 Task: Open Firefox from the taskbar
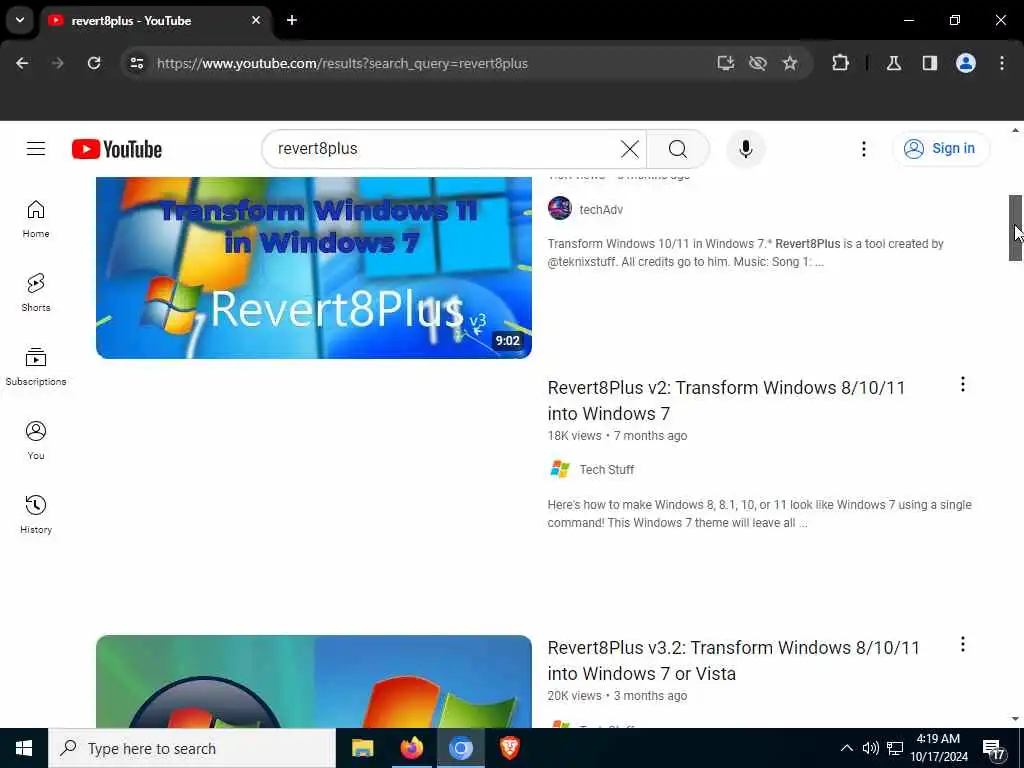pos(411,748)
